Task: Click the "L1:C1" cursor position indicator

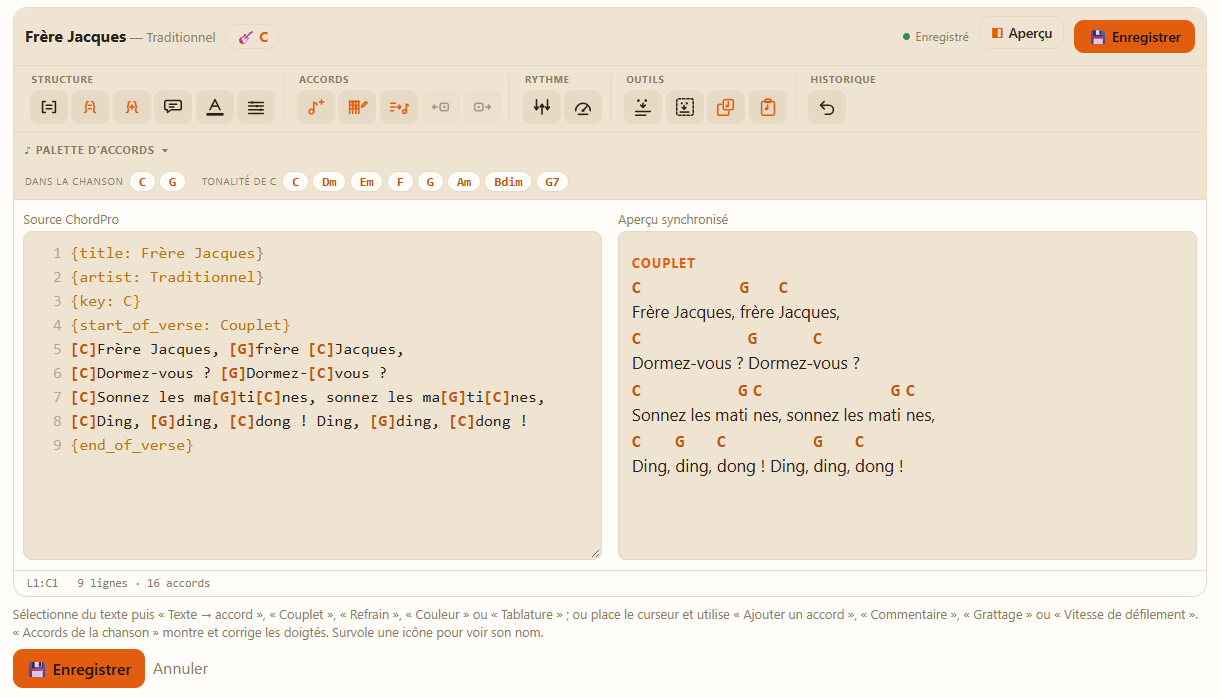Action: (x=42, y=583)
